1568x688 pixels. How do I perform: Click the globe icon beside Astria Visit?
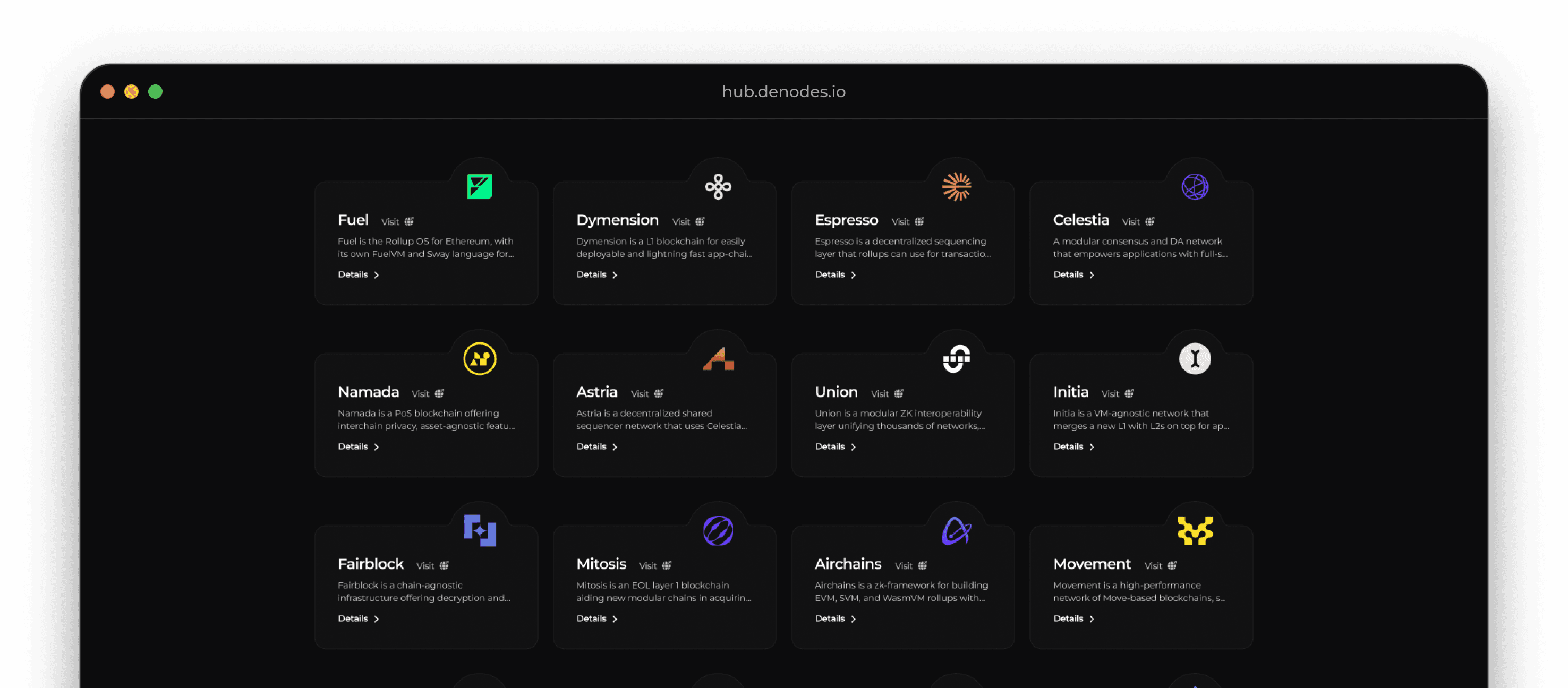pyautogui.click(x=659, y=393)
